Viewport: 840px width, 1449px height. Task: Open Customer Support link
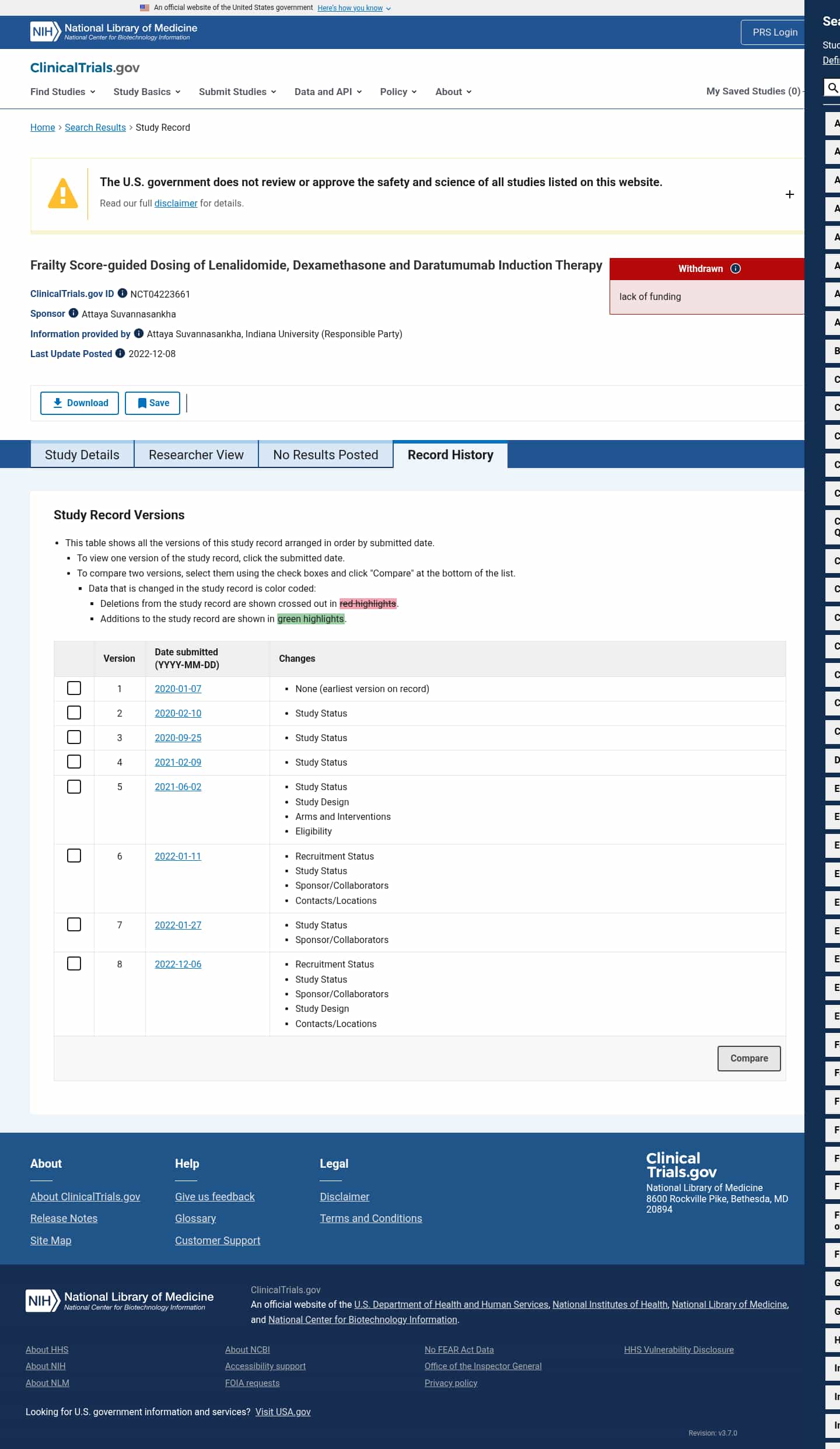pos(218,1240)
